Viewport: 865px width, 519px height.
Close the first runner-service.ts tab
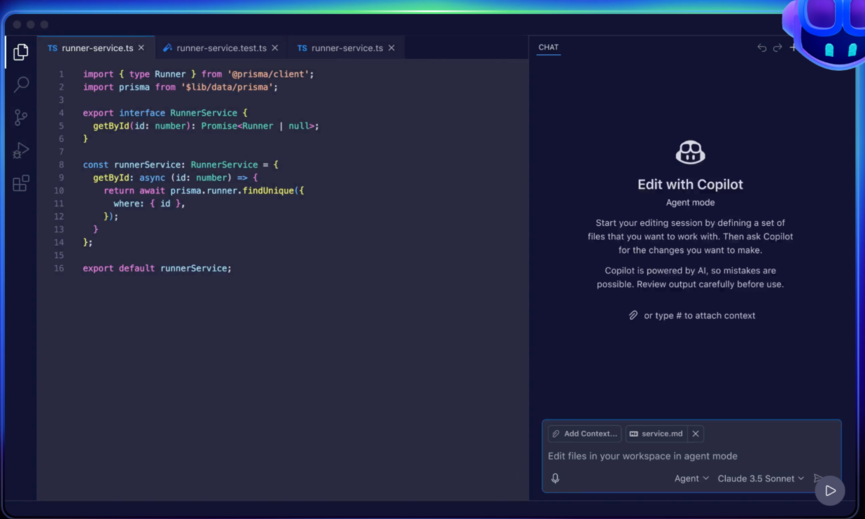pos(141,48)
